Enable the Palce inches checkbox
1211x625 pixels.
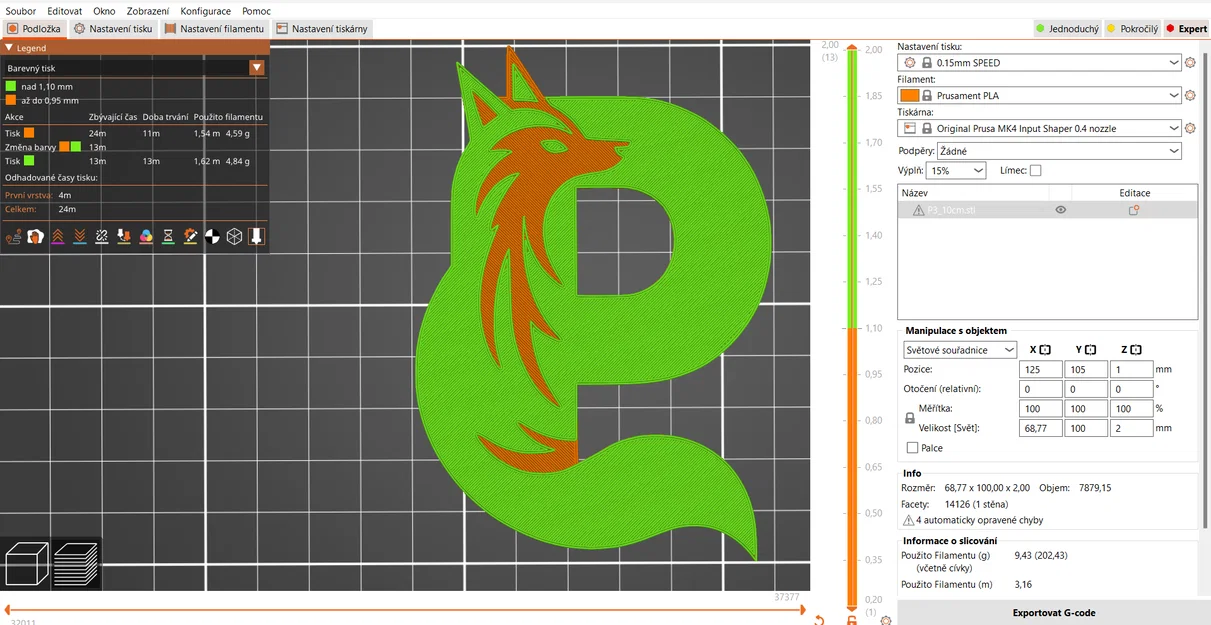point(912,448)
